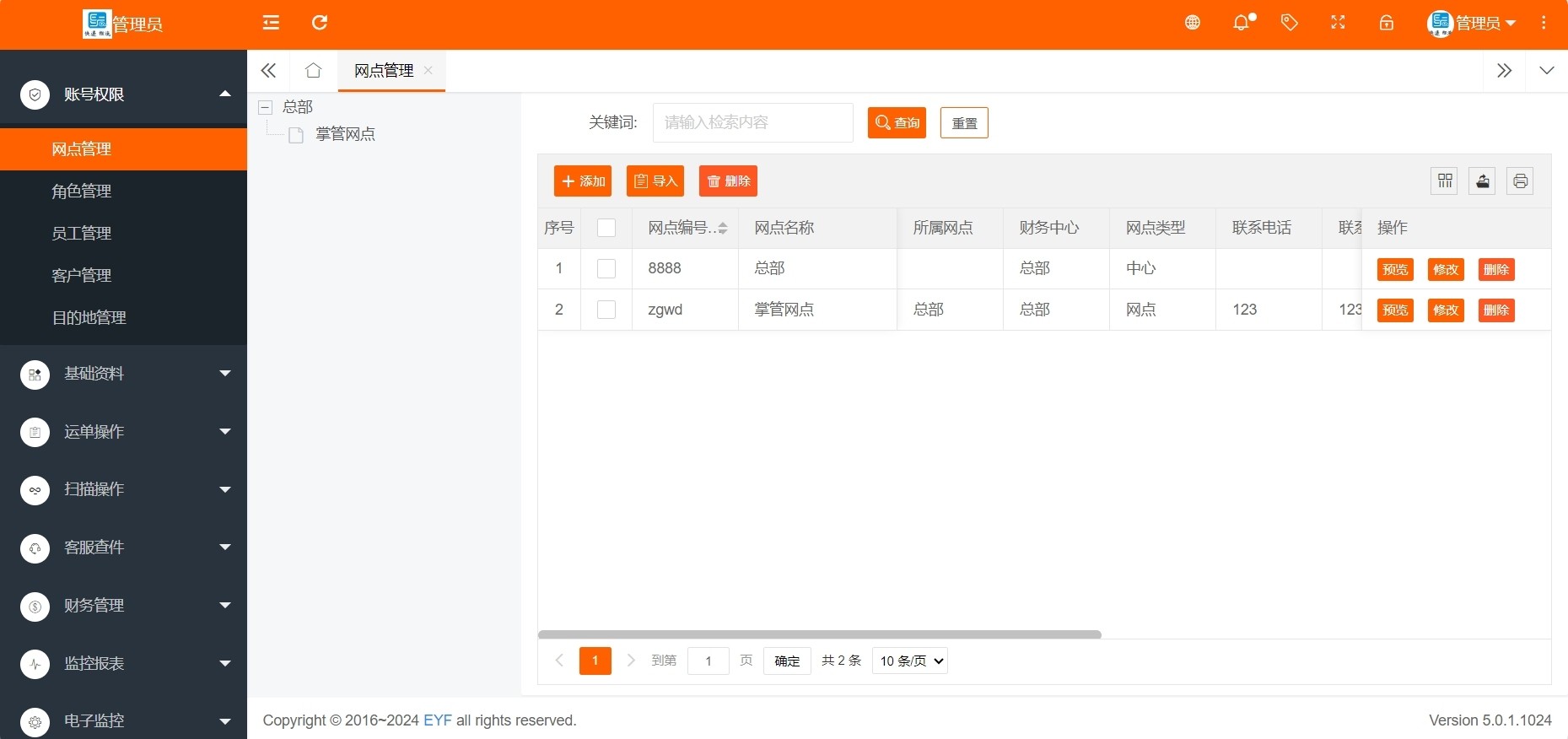Open the vertical three-dot more menu
Viewport: 1568px width, 739px height.
click(1544, 23)
